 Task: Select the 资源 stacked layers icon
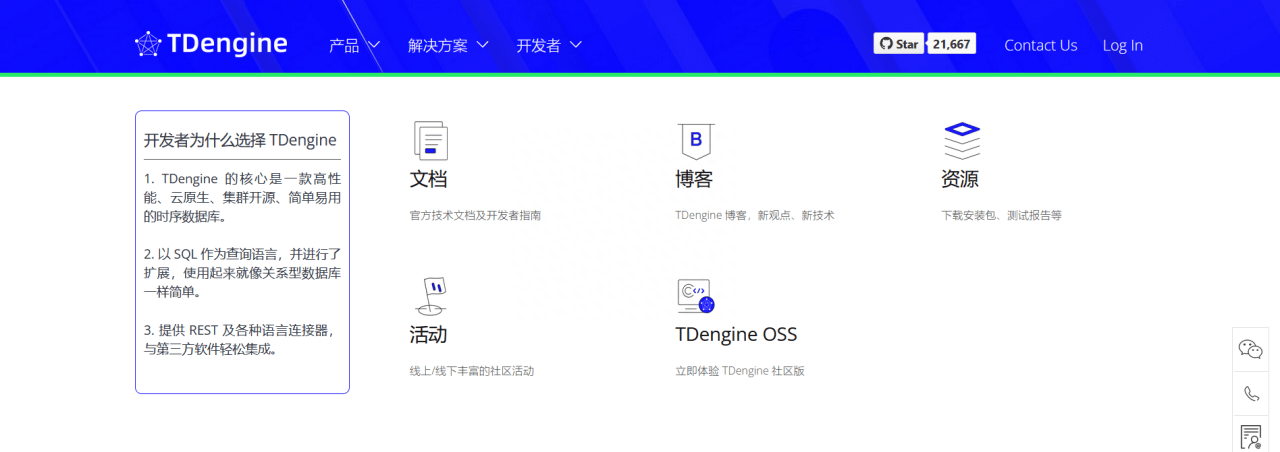pyautogui.click(x=961, y=141)
